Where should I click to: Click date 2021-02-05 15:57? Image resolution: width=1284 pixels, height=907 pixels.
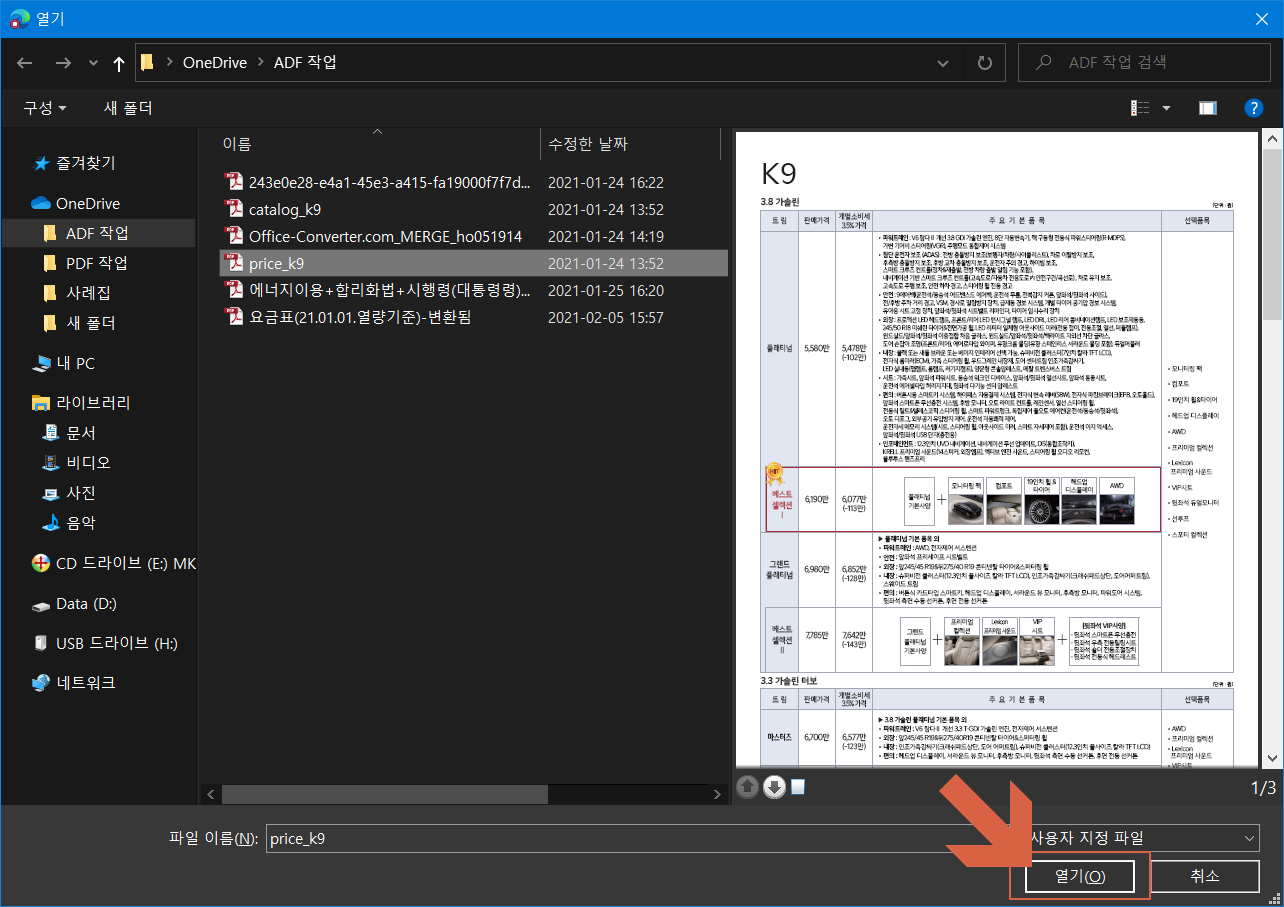(x=606, y=318)
